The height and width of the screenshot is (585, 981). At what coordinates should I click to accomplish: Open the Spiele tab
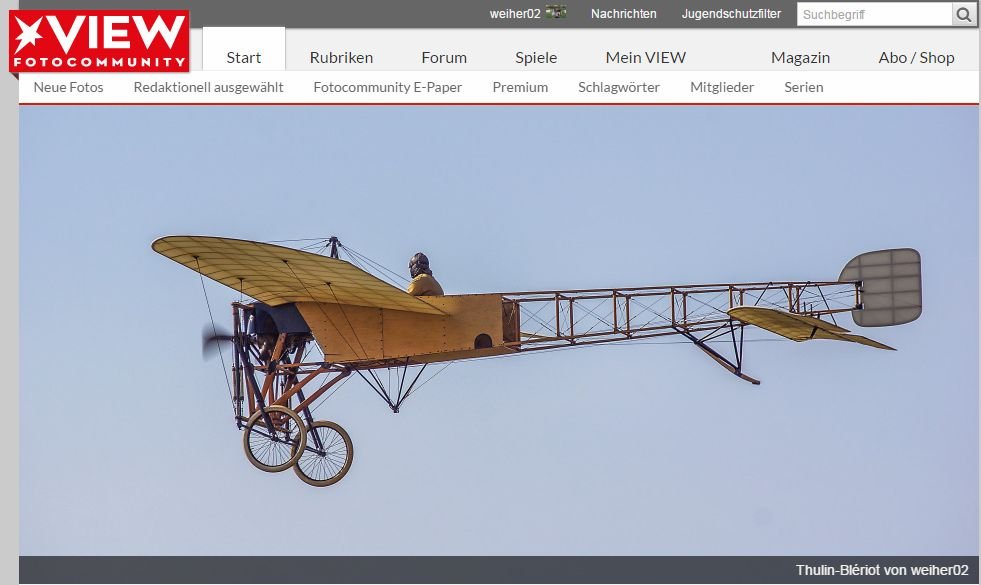point(536,57)
